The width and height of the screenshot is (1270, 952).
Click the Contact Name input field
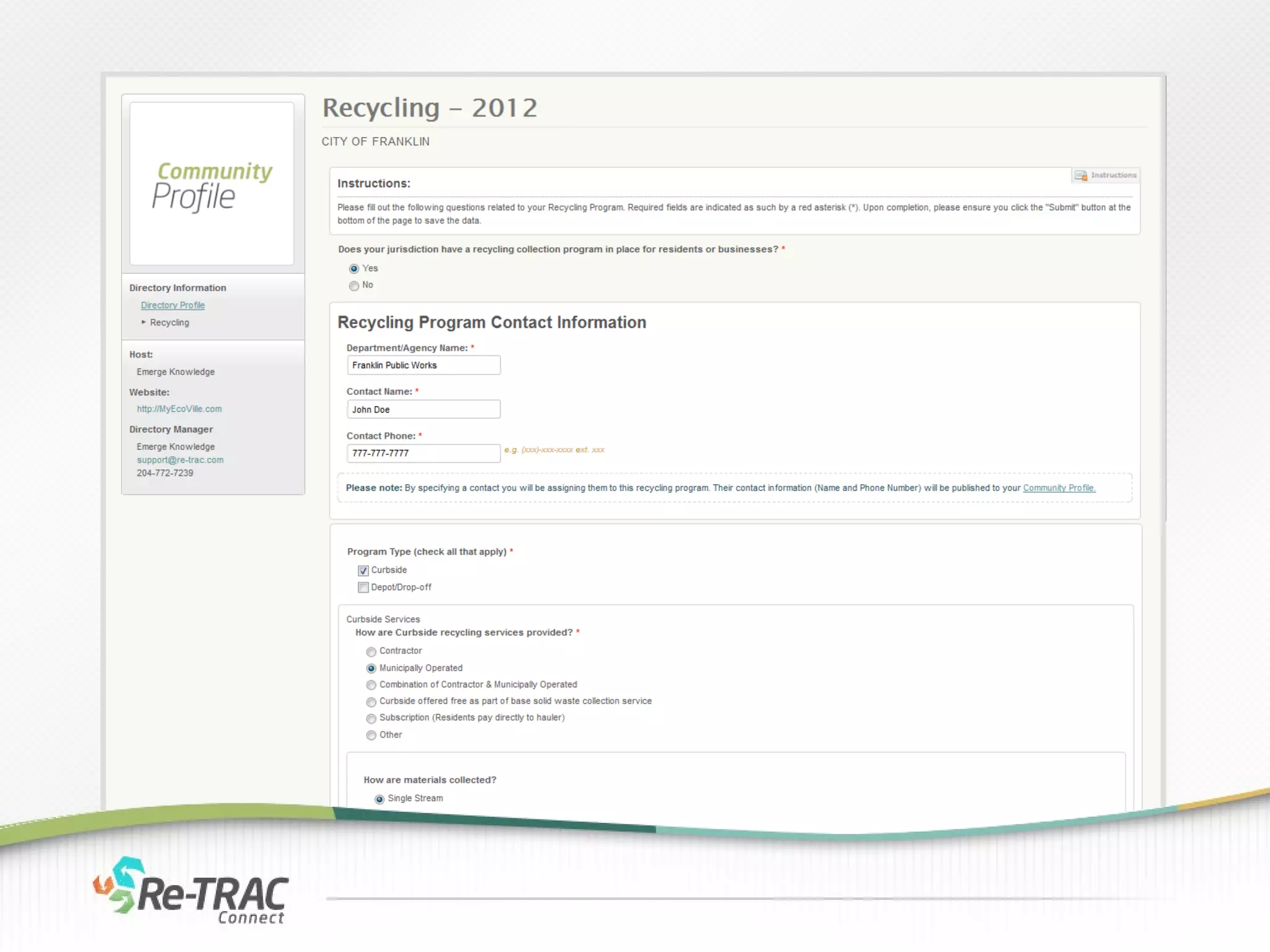424,409
